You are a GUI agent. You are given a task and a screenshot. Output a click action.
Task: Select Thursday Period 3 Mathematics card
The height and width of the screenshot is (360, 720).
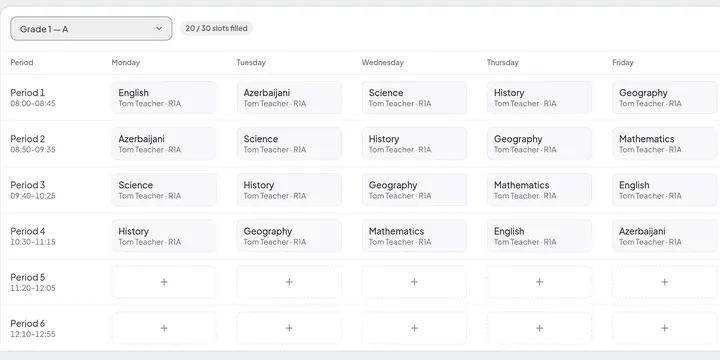click(x=540, y=190)
